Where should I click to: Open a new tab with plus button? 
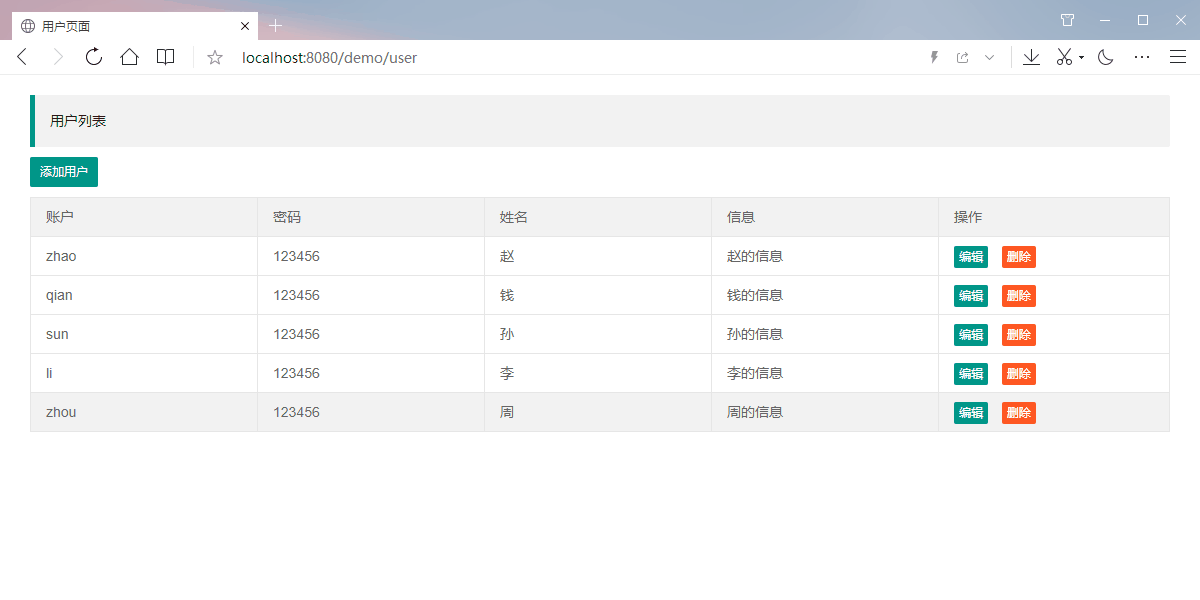(276, 25)
